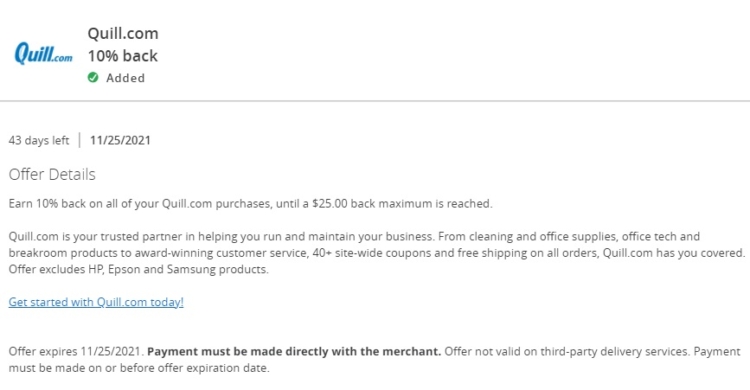750x390 pixels.
Task: Click the Offer expires 11/25/2021 text
Action: click(x=76, y=351)
